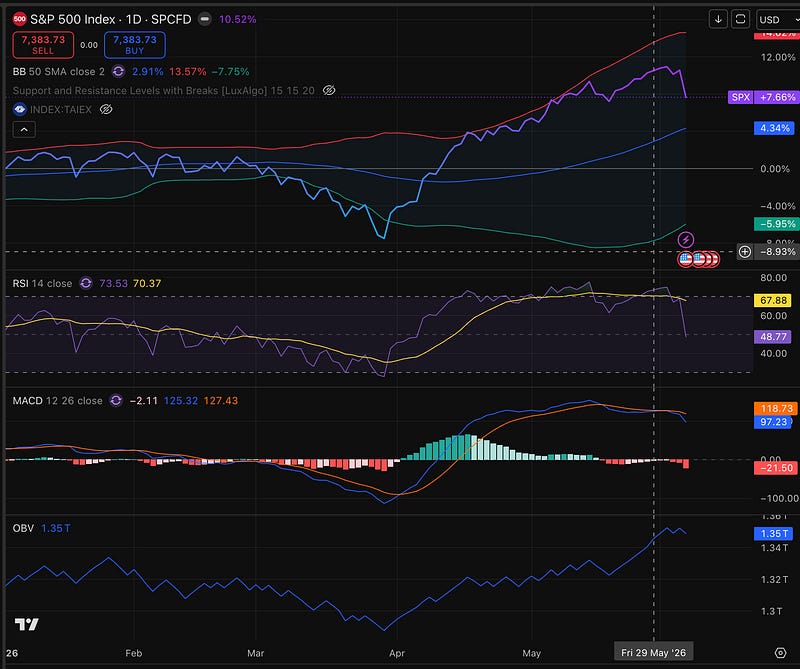
Task: Click the fullscreen frame icon near USD
Action: pyautogui.click(x=740, y=19)
